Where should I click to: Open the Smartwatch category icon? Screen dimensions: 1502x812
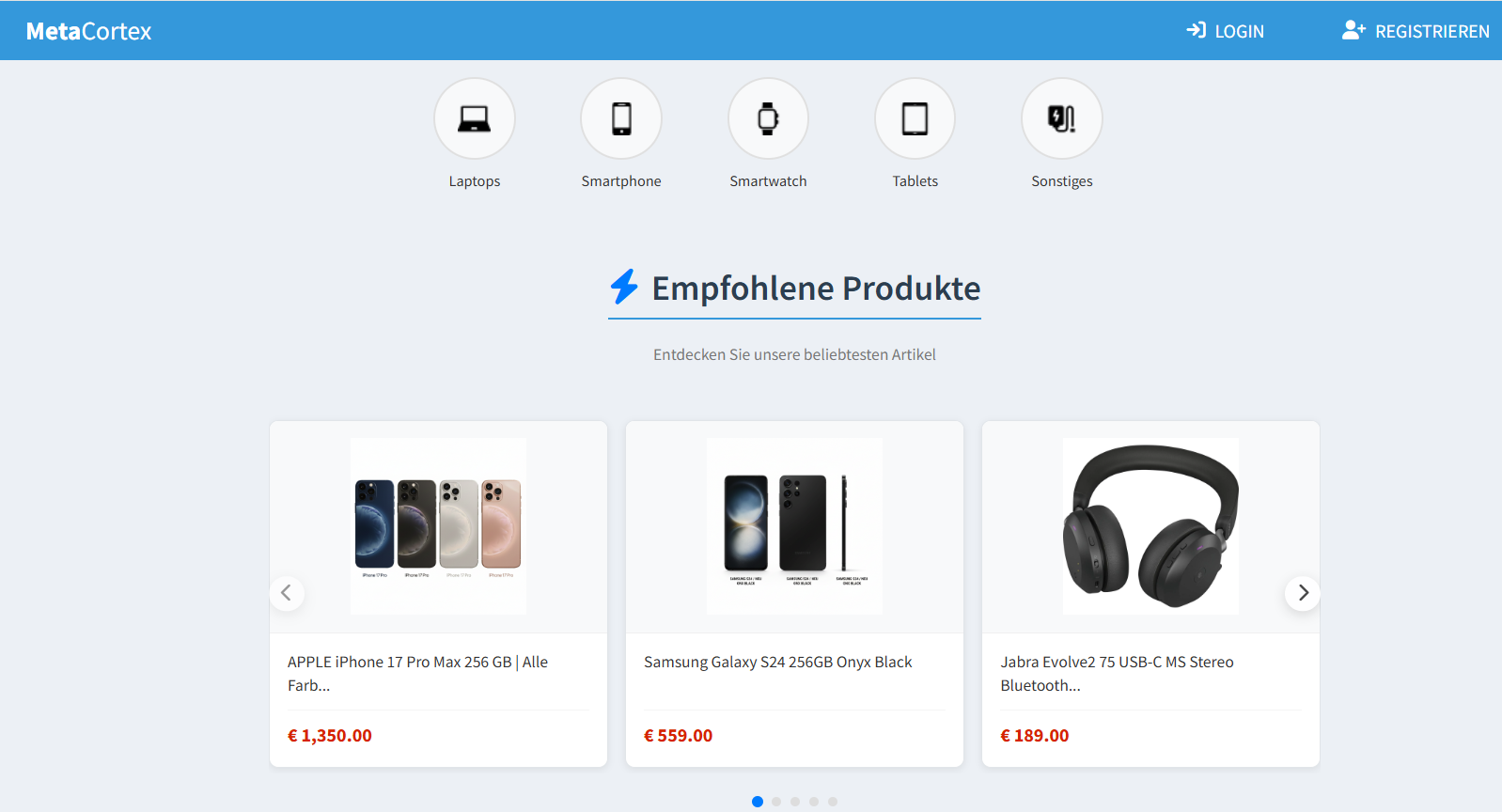(x=768, y=118)
